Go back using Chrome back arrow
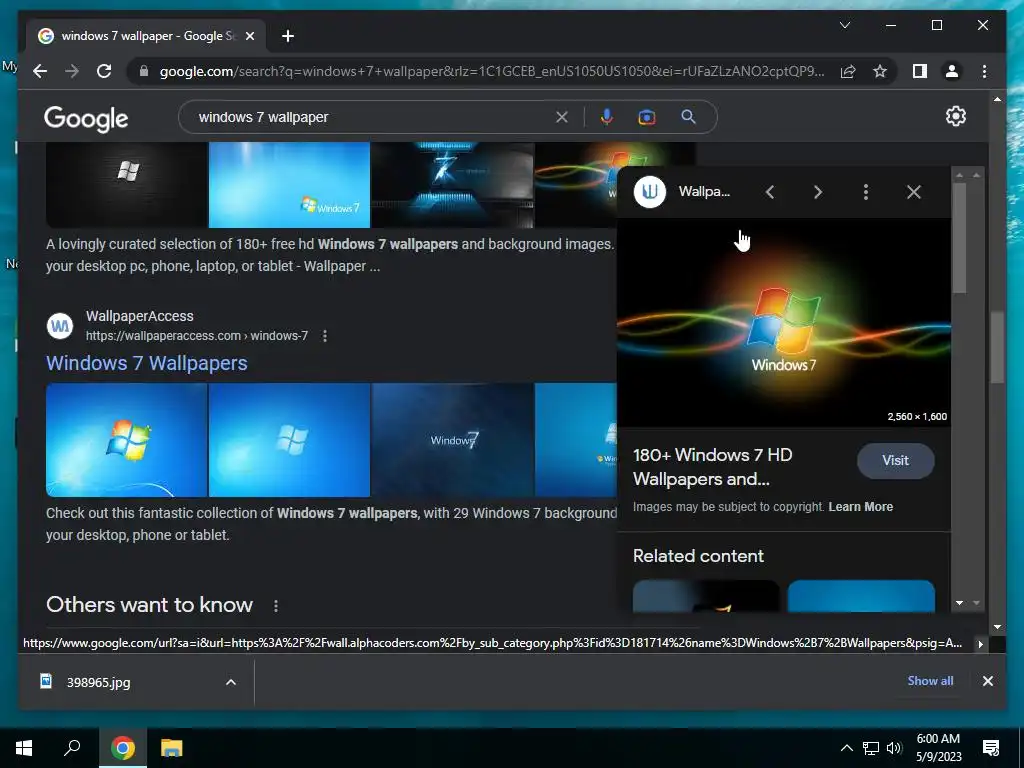This screenshot has height=768, width=1024. [40, 71]
